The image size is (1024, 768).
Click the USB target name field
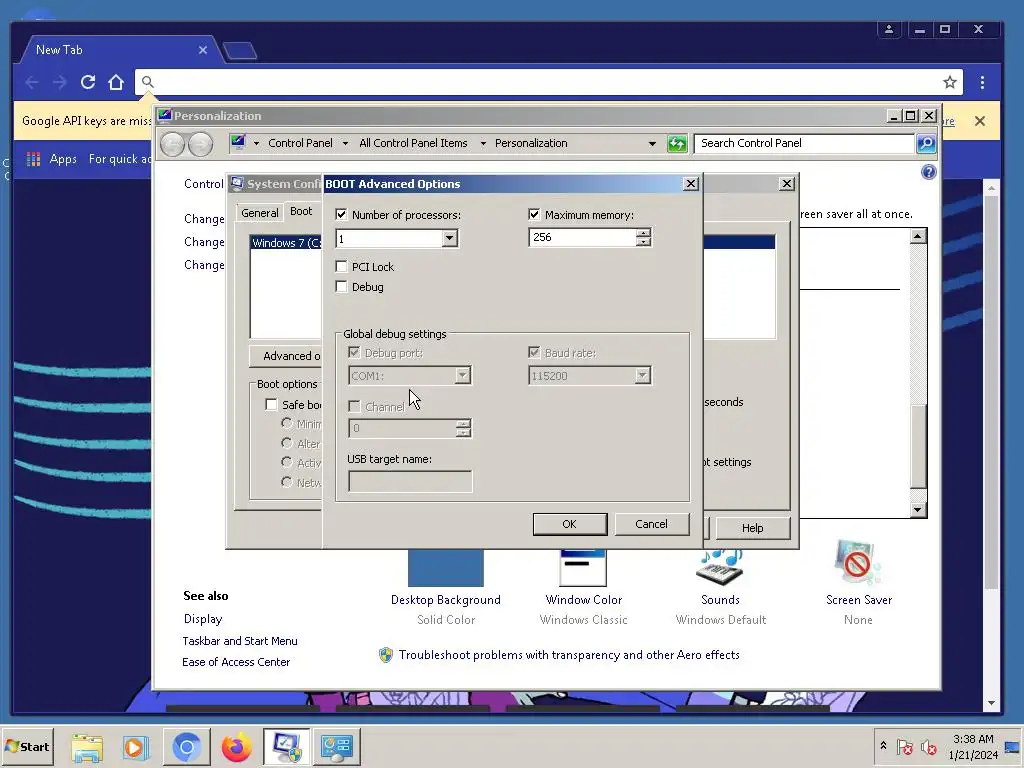pos(410,481)
